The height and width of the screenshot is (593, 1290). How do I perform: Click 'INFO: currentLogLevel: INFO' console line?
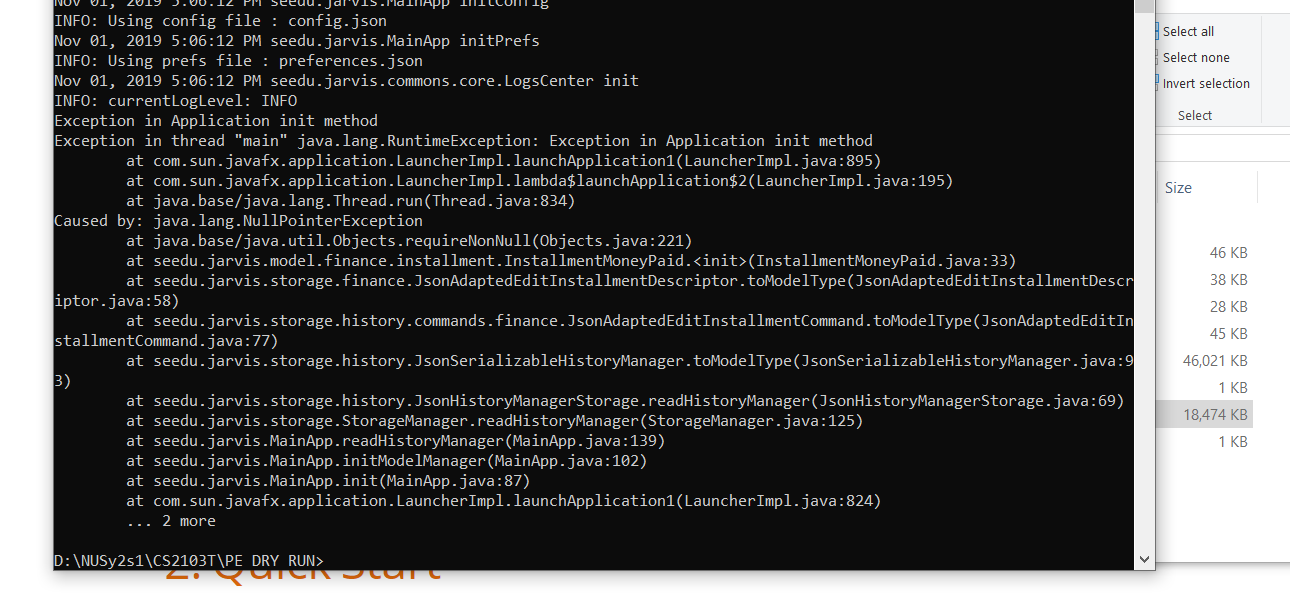tap(176, 101)
